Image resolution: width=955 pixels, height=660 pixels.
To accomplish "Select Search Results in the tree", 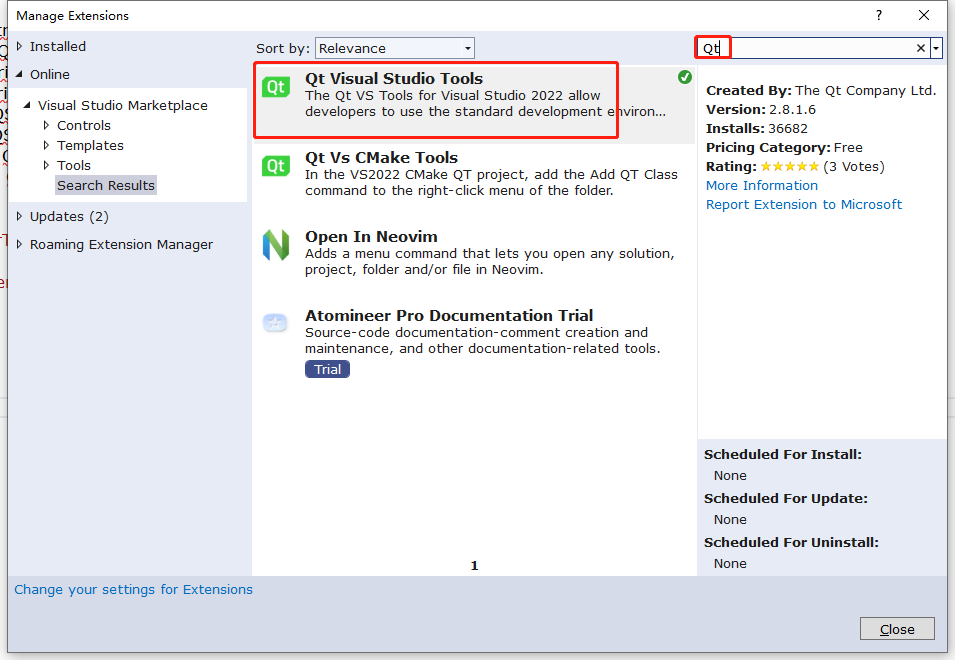I will pyautogui.click(x=106, y=185).
